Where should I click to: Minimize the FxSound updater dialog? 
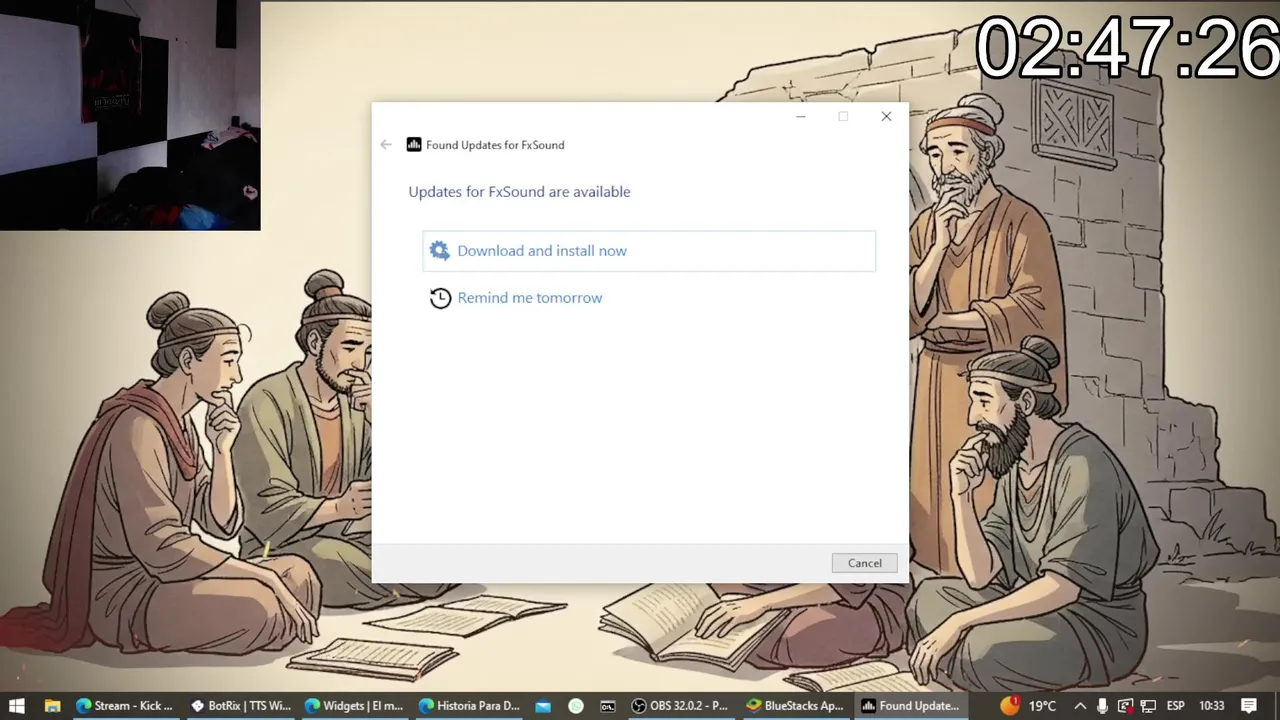800,117
